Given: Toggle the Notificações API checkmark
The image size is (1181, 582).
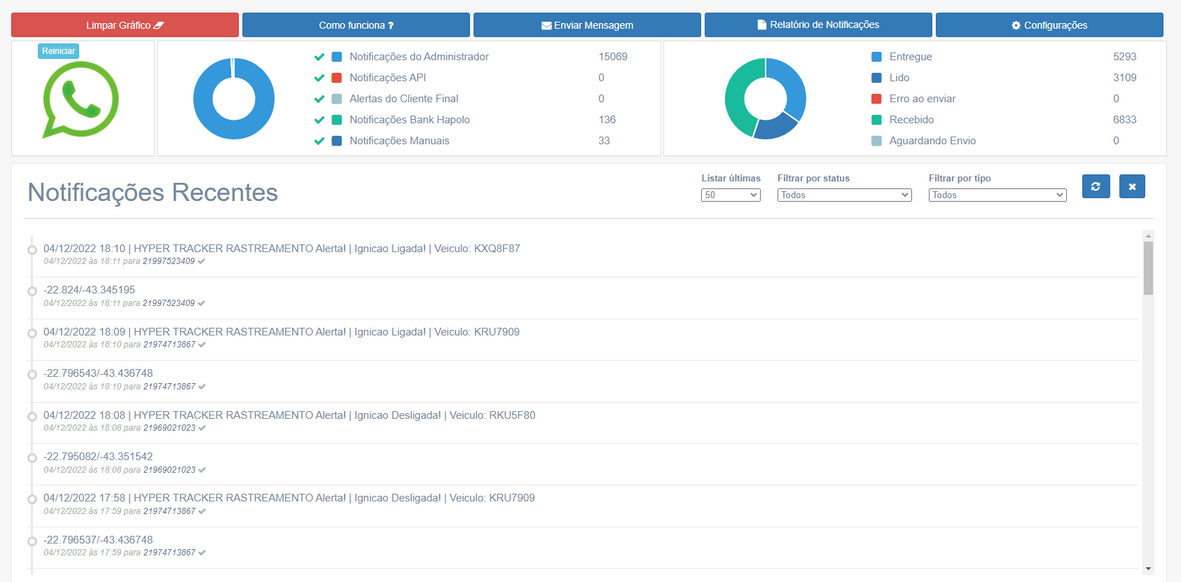Looking at the screenshot, I should 319,78.
